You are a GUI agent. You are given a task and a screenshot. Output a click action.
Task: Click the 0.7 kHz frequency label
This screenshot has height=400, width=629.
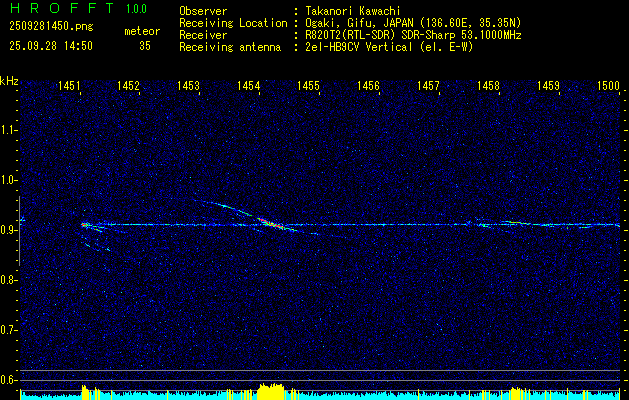(9, 330)
